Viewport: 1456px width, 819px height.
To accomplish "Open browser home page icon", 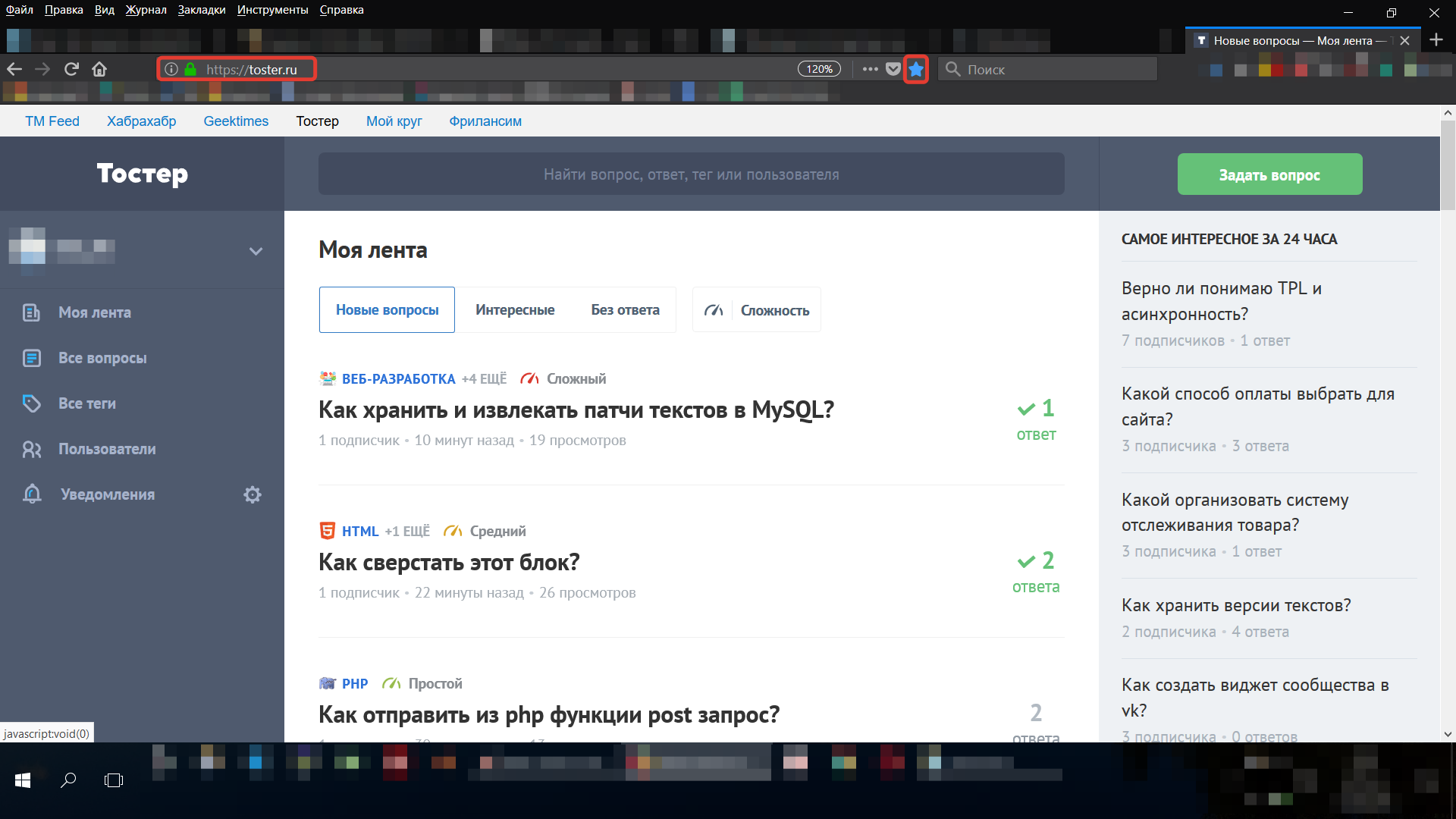I will click(x=99, y=69).
